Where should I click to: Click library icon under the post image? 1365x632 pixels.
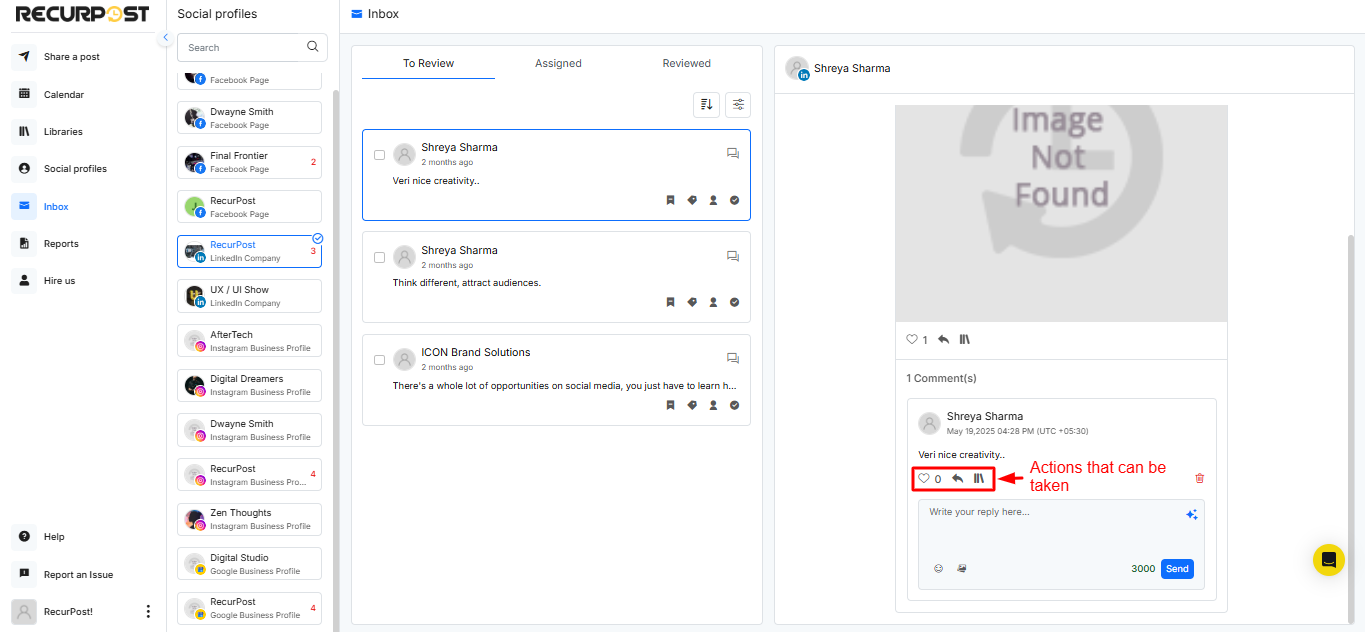click(x=965, y=340)
